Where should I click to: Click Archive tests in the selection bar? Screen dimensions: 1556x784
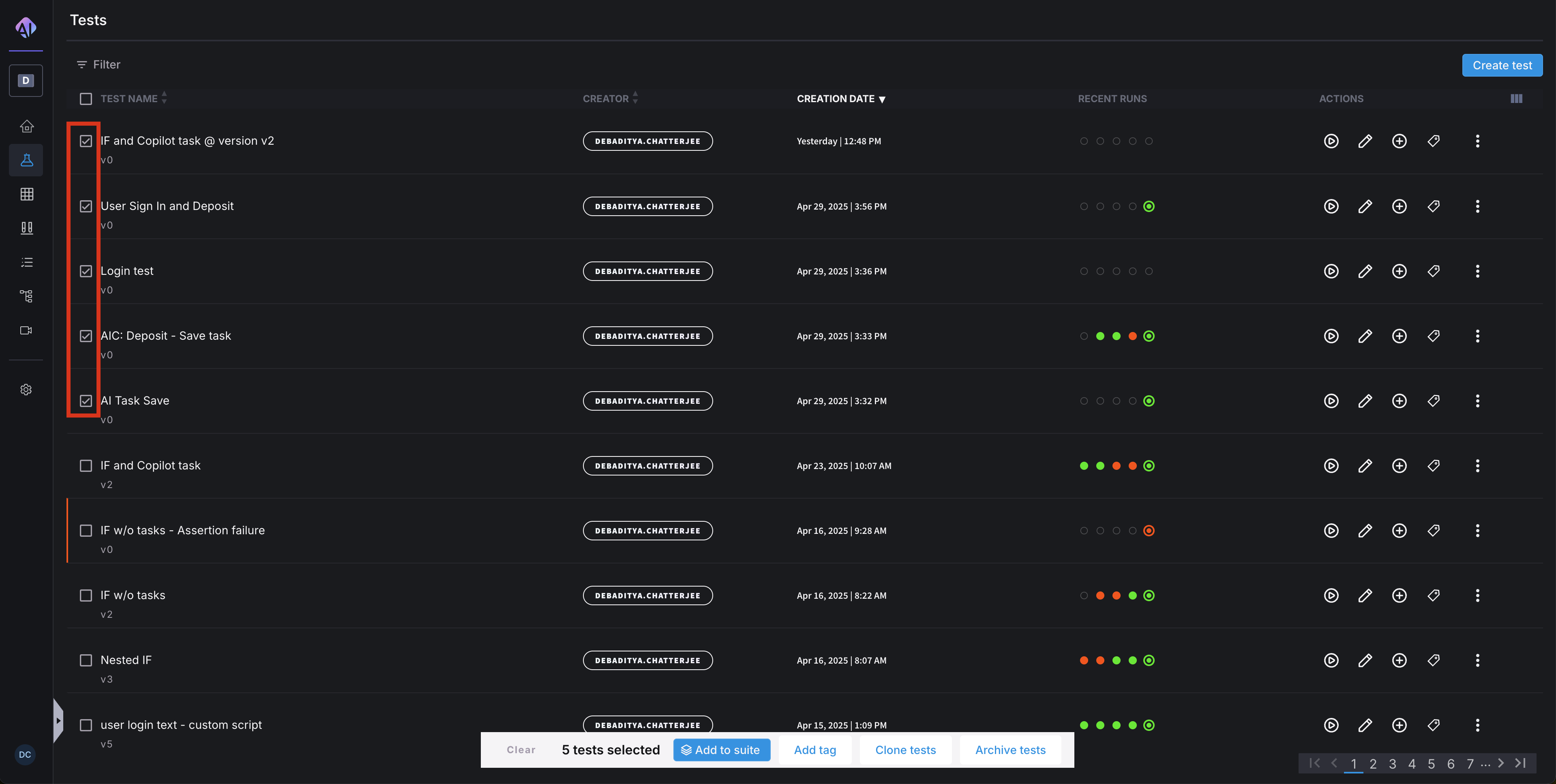click(1010, 750)
